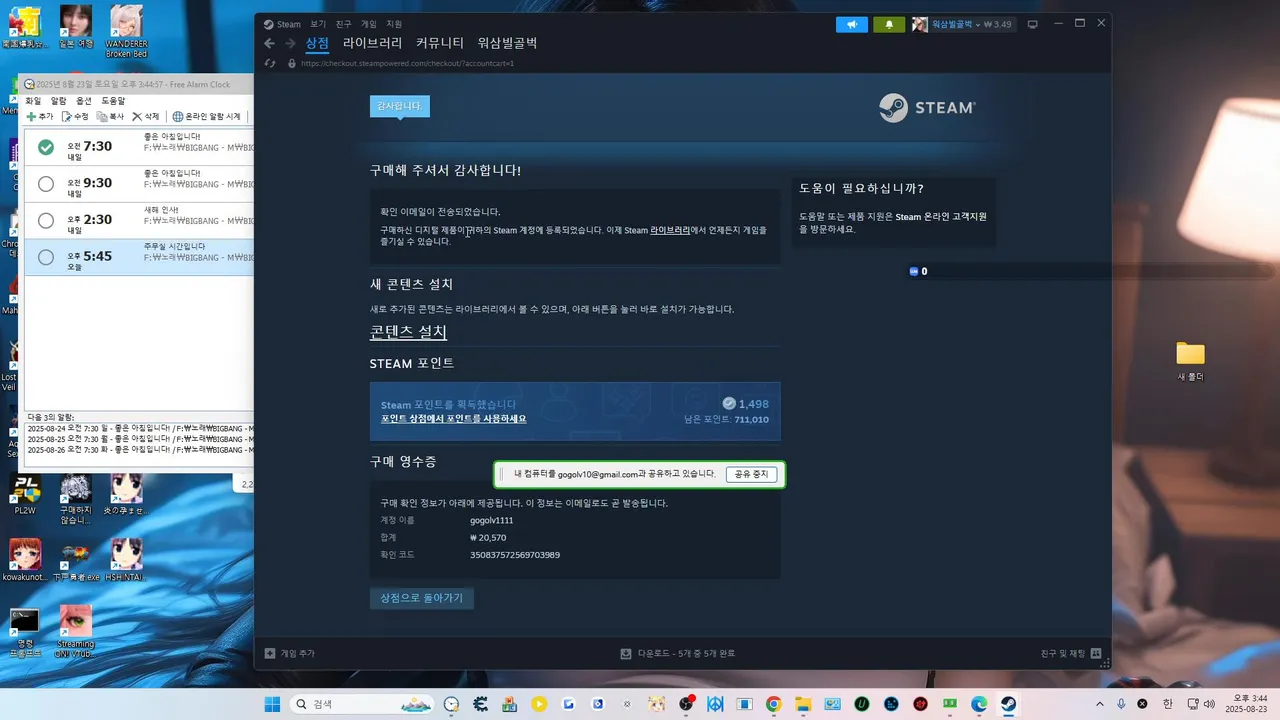This screenshot has height=720, width=1280.
Task: Click the 2025-08-25 upcoming alarm entry
Action: (140, 439)
